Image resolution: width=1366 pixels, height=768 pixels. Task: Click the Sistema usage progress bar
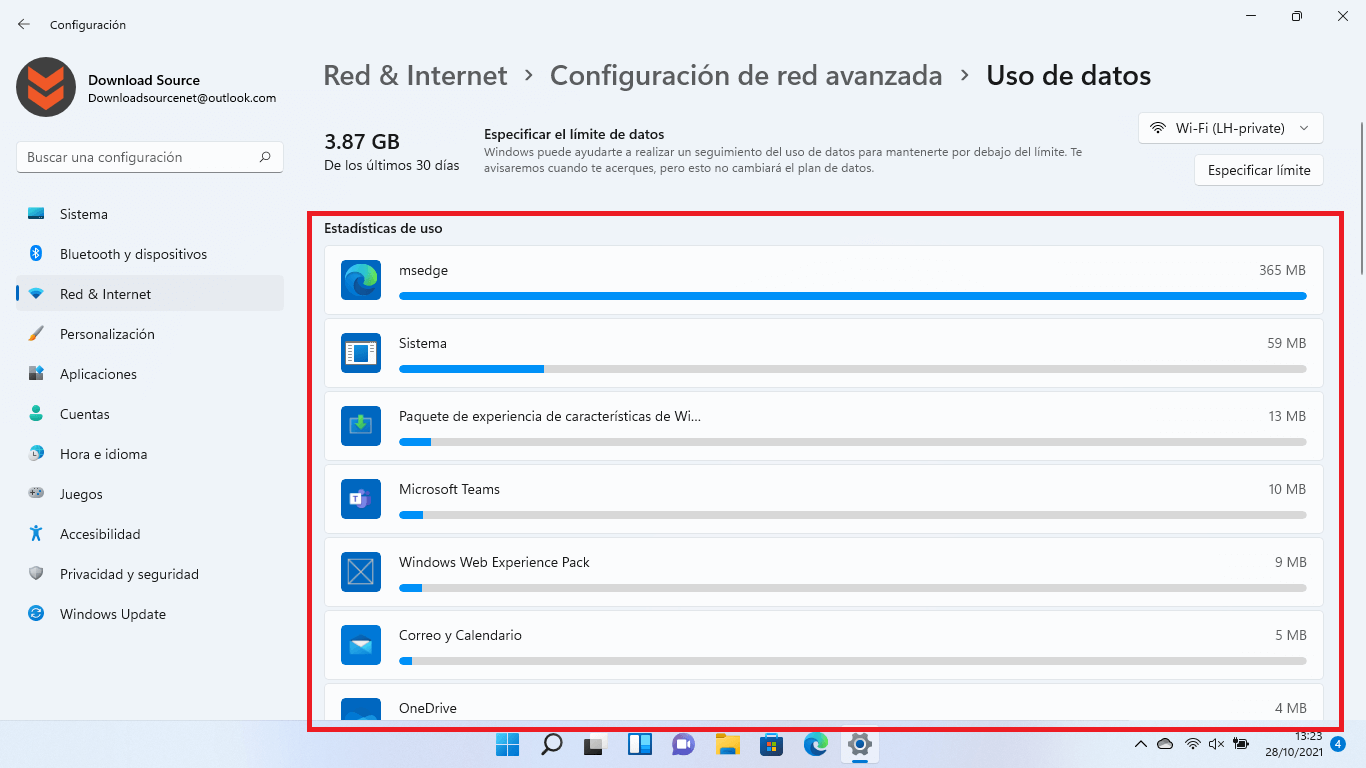click(853, 369)
